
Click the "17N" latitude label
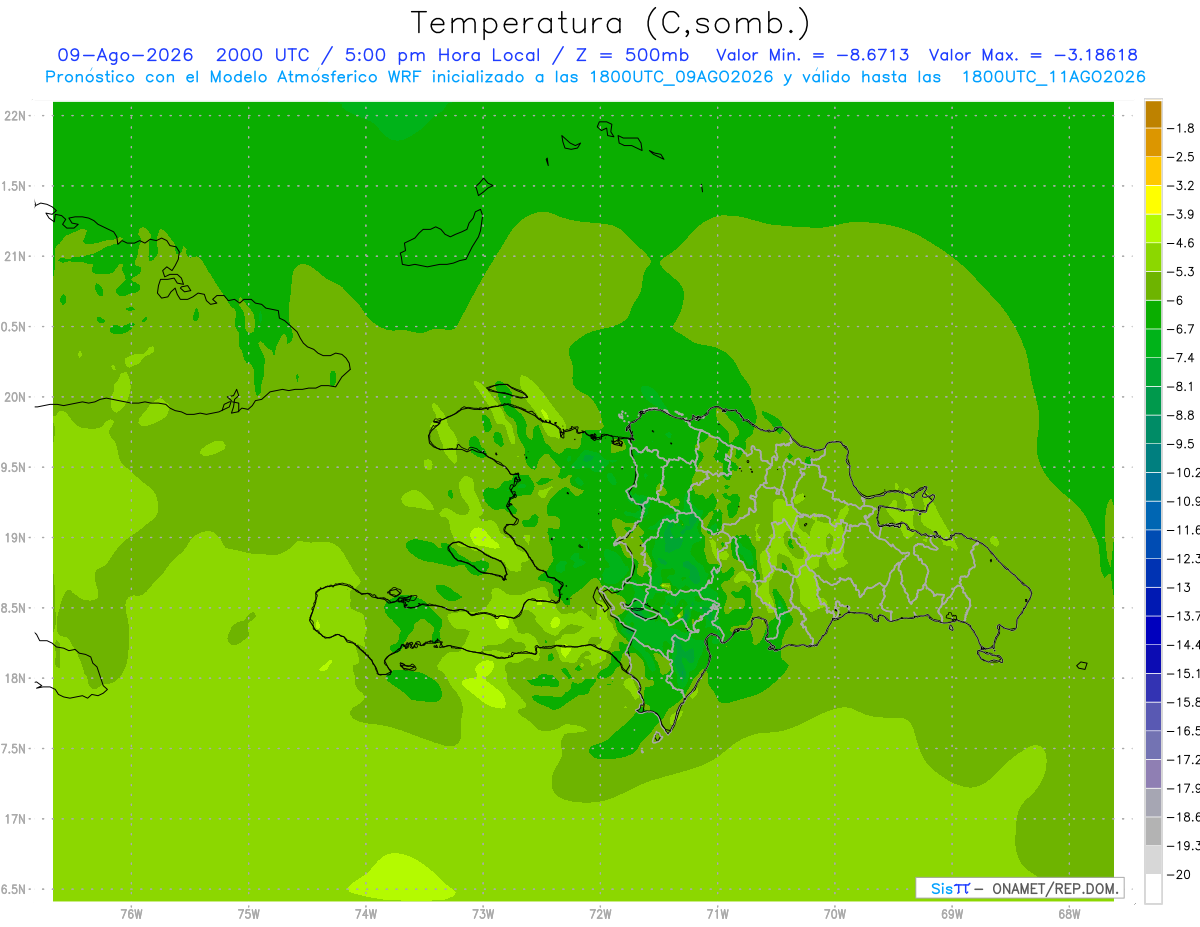click(x=15, y=819)
